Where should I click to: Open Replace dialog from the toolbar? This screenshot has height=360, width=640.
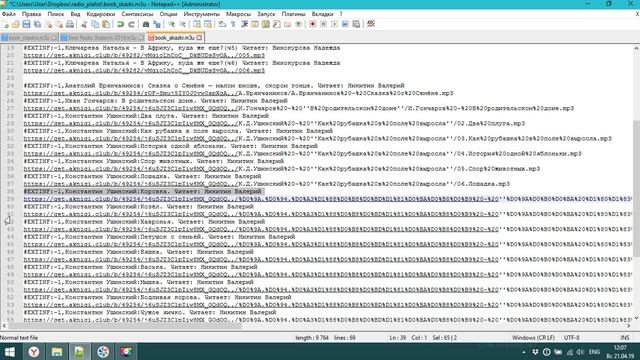pos(157,24)
